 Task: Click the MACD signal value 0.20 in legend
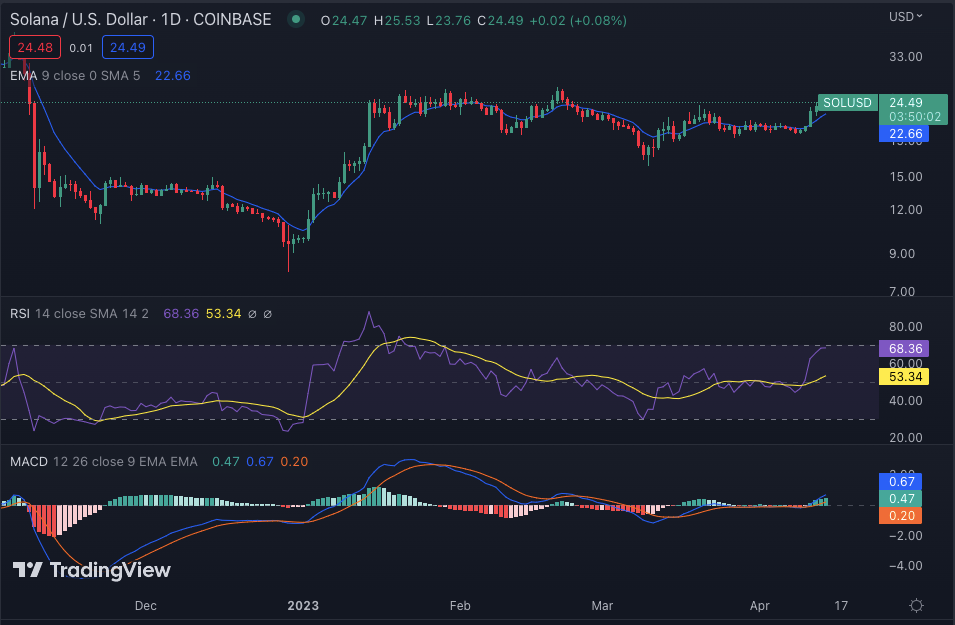[x=294, y=462]
